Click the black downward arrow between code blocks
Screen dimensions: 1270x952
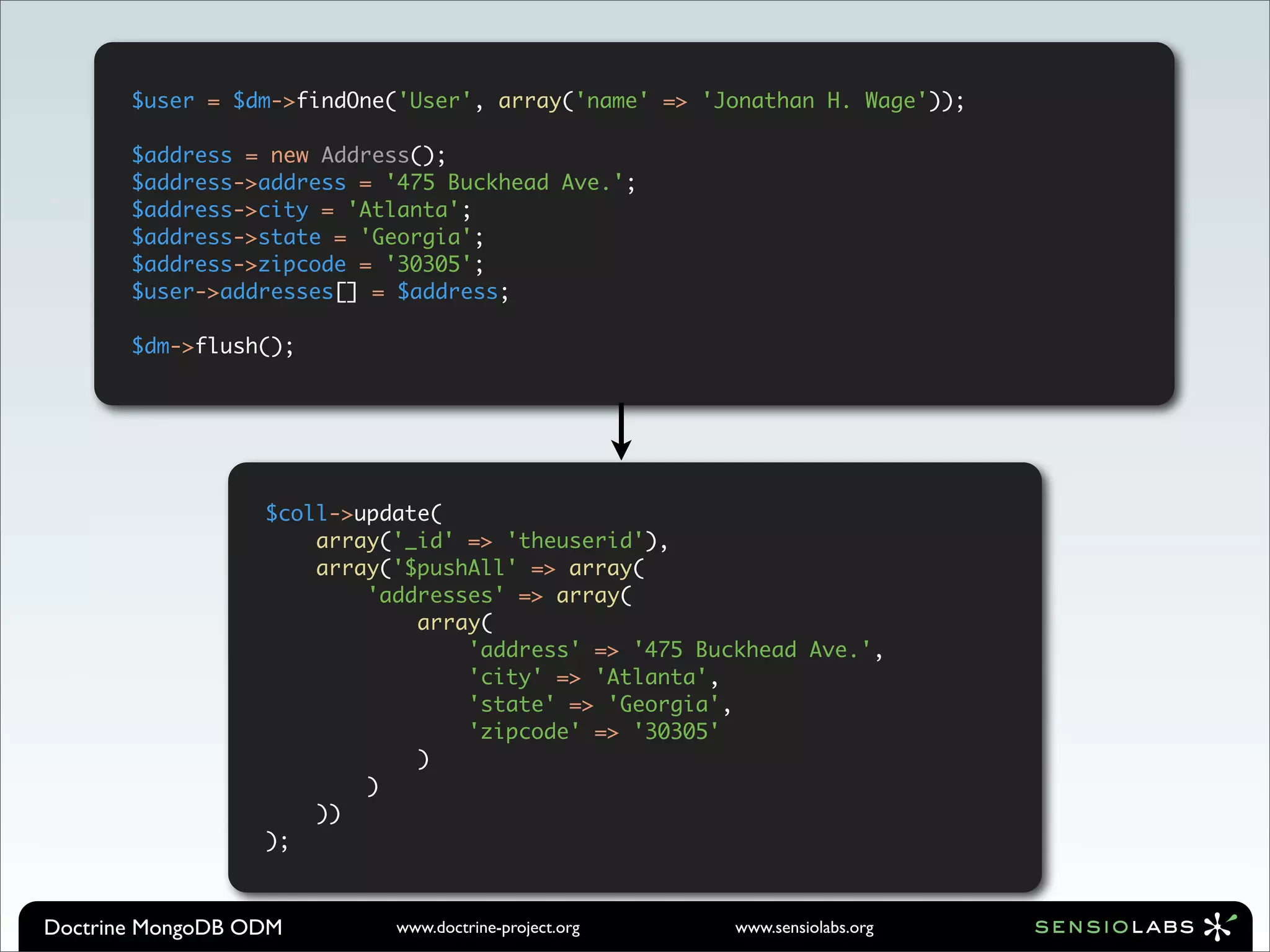pyautogui.click(x=621, y=432)
